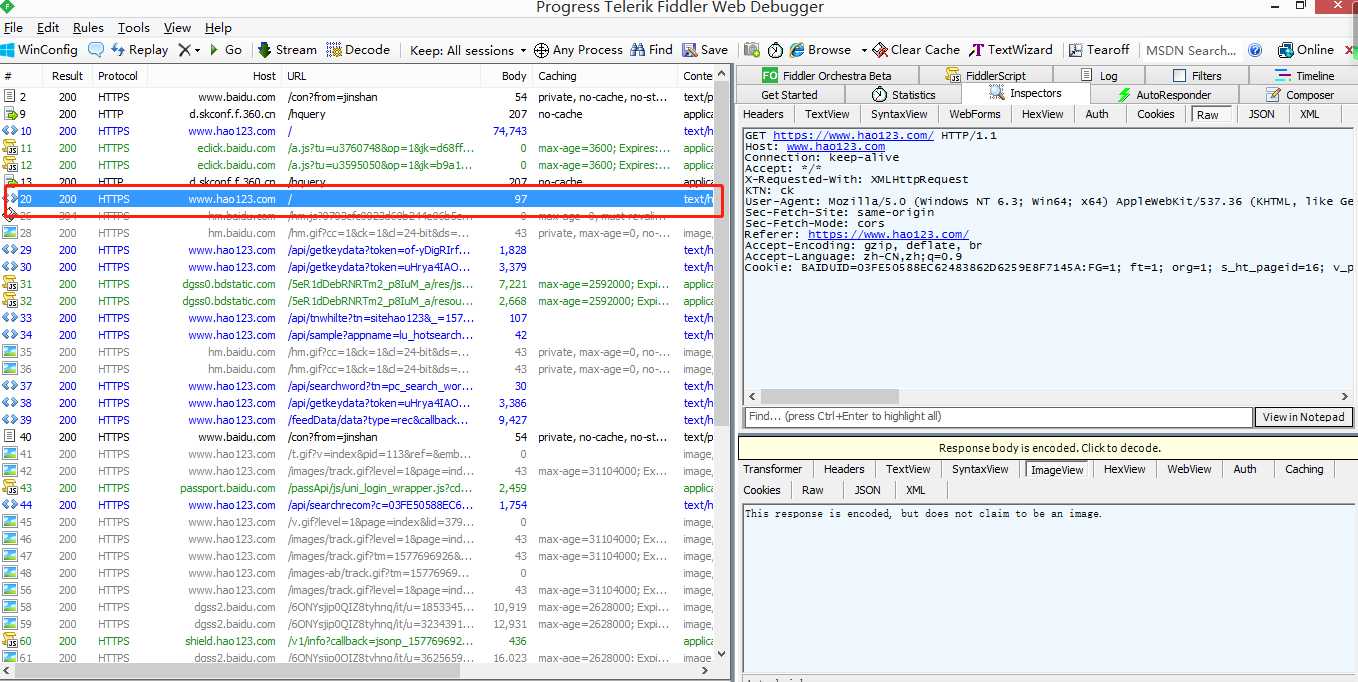The height and width of the screenshot is (682, 1358).
Task: Click the comment speech bubble icon
Action: [96, 49]
